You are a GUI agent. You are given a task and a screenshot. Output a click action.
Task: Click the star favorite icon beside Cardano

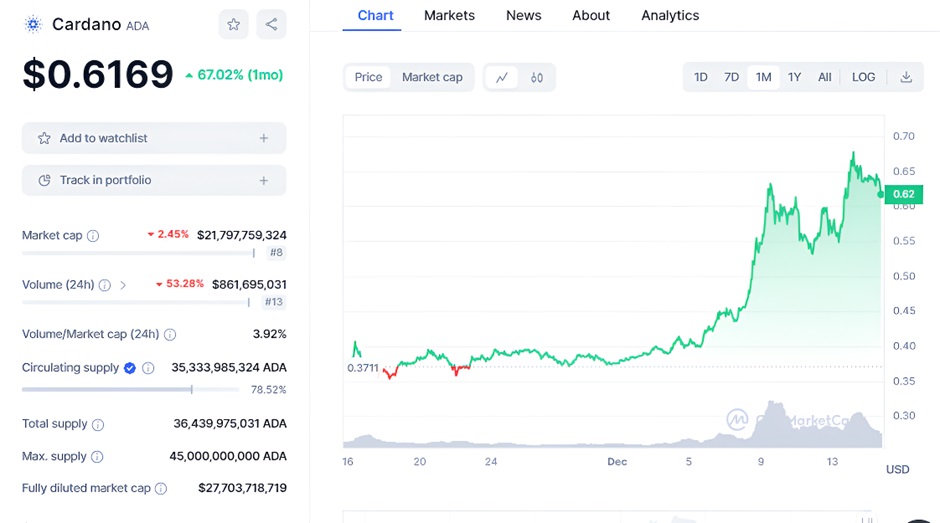coord(233,25)
